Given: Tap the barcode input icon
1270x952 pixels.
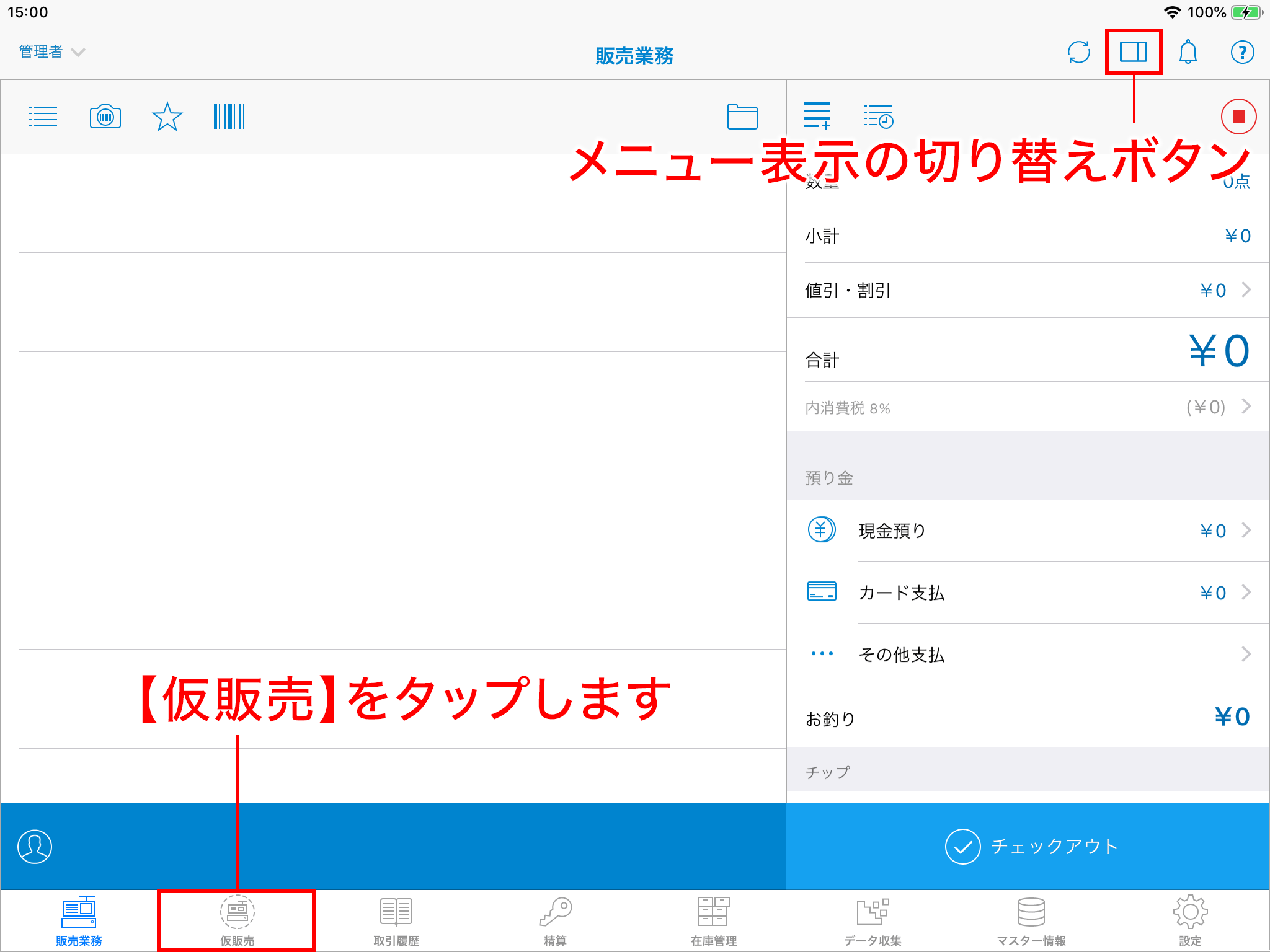Looking at the screenshot, I should pyautogui.click(x=229, y=117).
